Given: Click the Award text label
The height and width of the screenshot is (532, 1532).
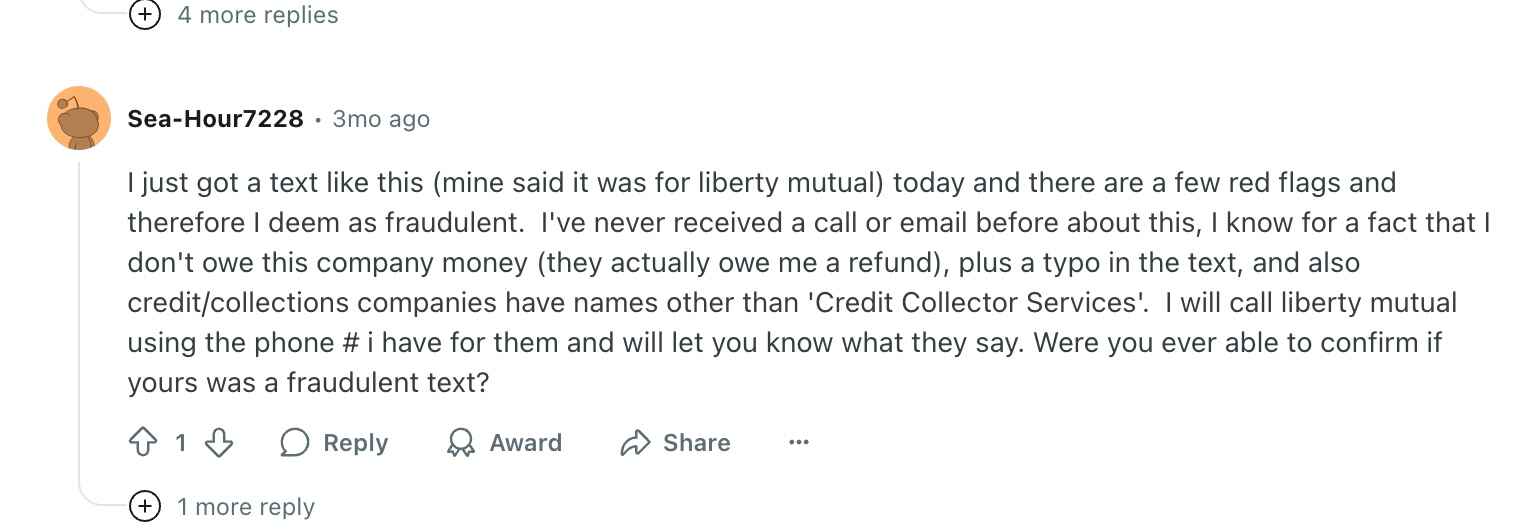Looking at the screenshot, I should click(x=526, y=443).
